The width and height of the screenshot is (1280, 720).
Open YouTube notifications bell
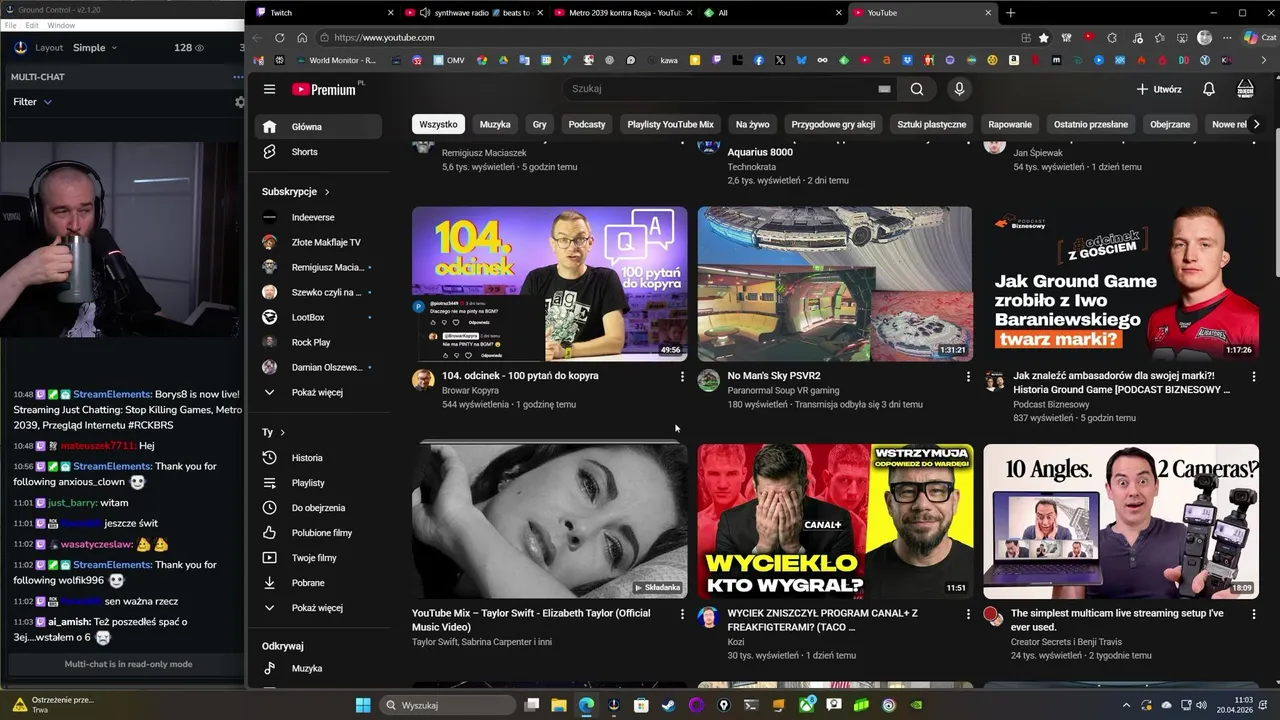pos(1208,89)
